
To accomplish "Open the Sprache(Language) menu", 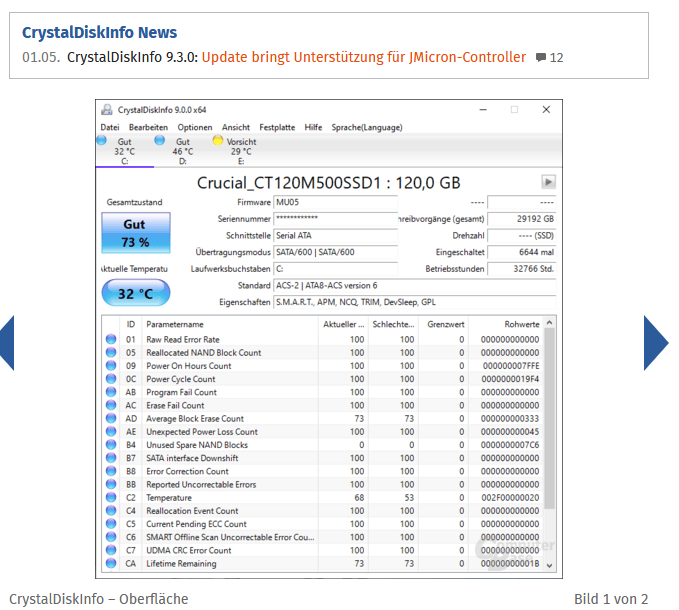I will (367, 127).
